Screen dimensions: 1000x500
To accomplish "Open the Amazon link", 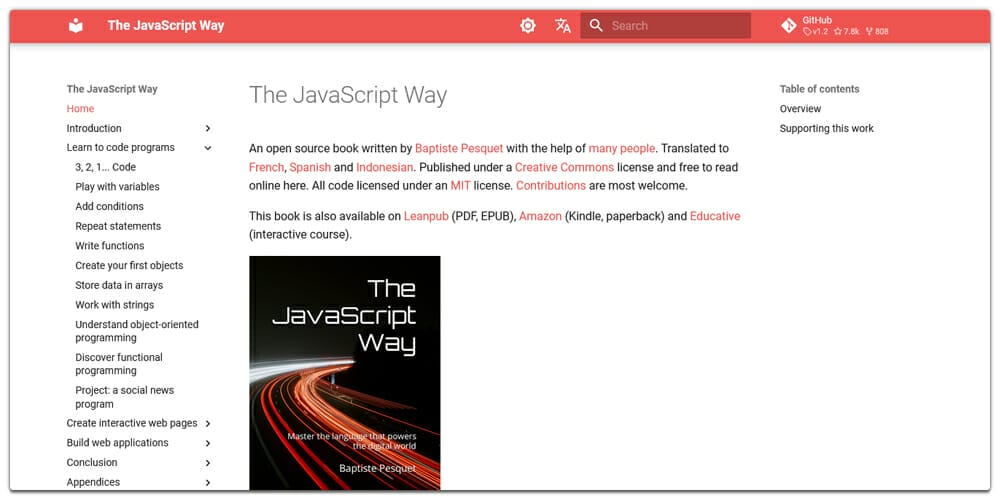I will point(540,216).
